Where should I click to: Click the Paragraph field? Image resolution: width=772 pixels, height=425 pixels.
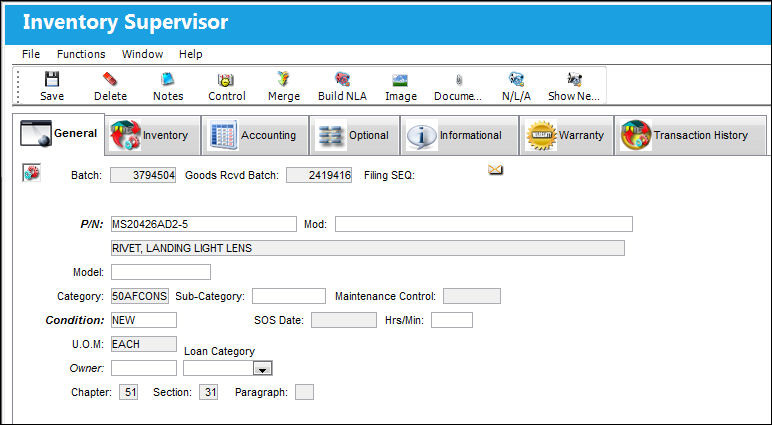pyautogui.click(x=304, y=392)
